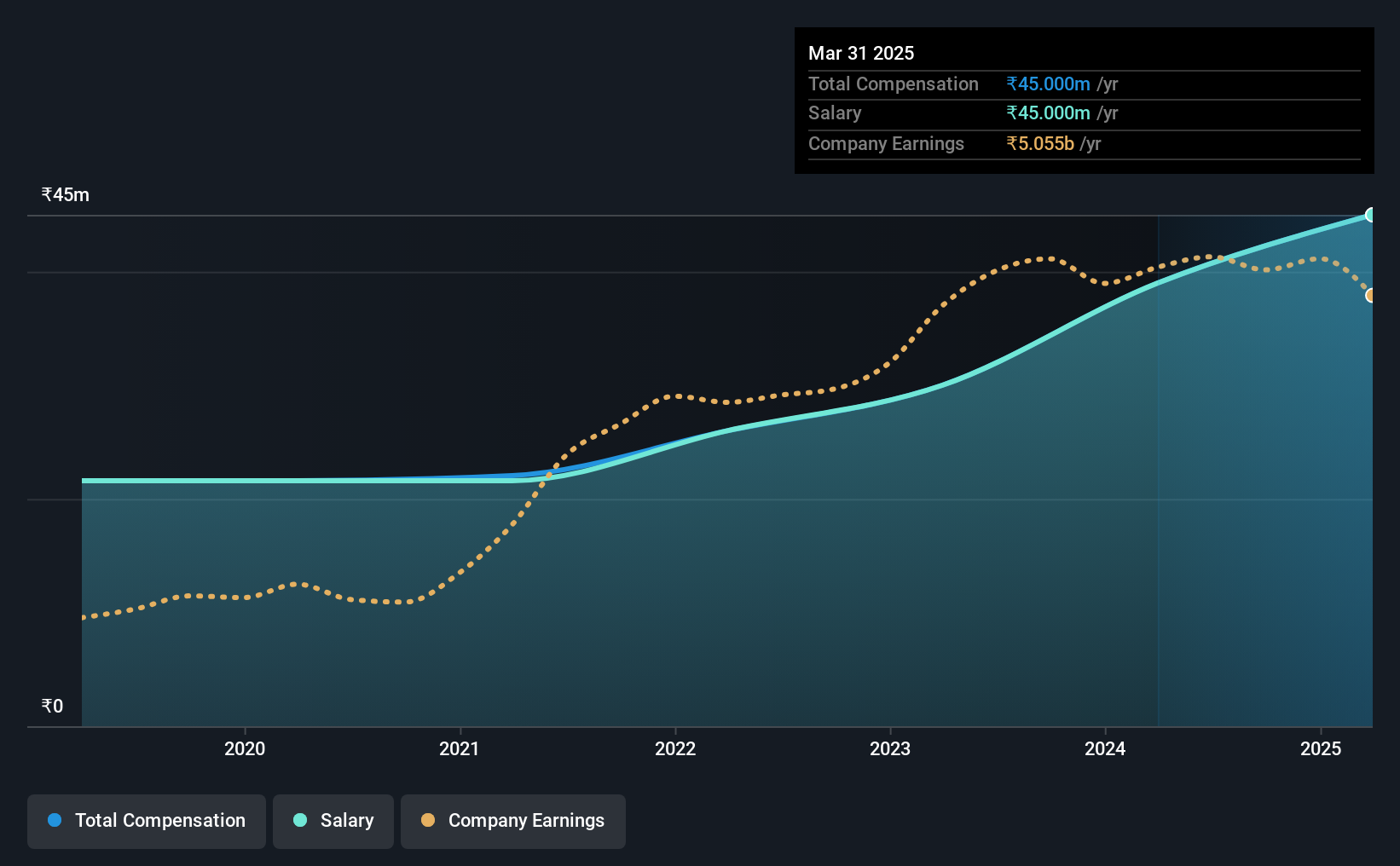Select the 2022 x-axis label

point(675,748)
